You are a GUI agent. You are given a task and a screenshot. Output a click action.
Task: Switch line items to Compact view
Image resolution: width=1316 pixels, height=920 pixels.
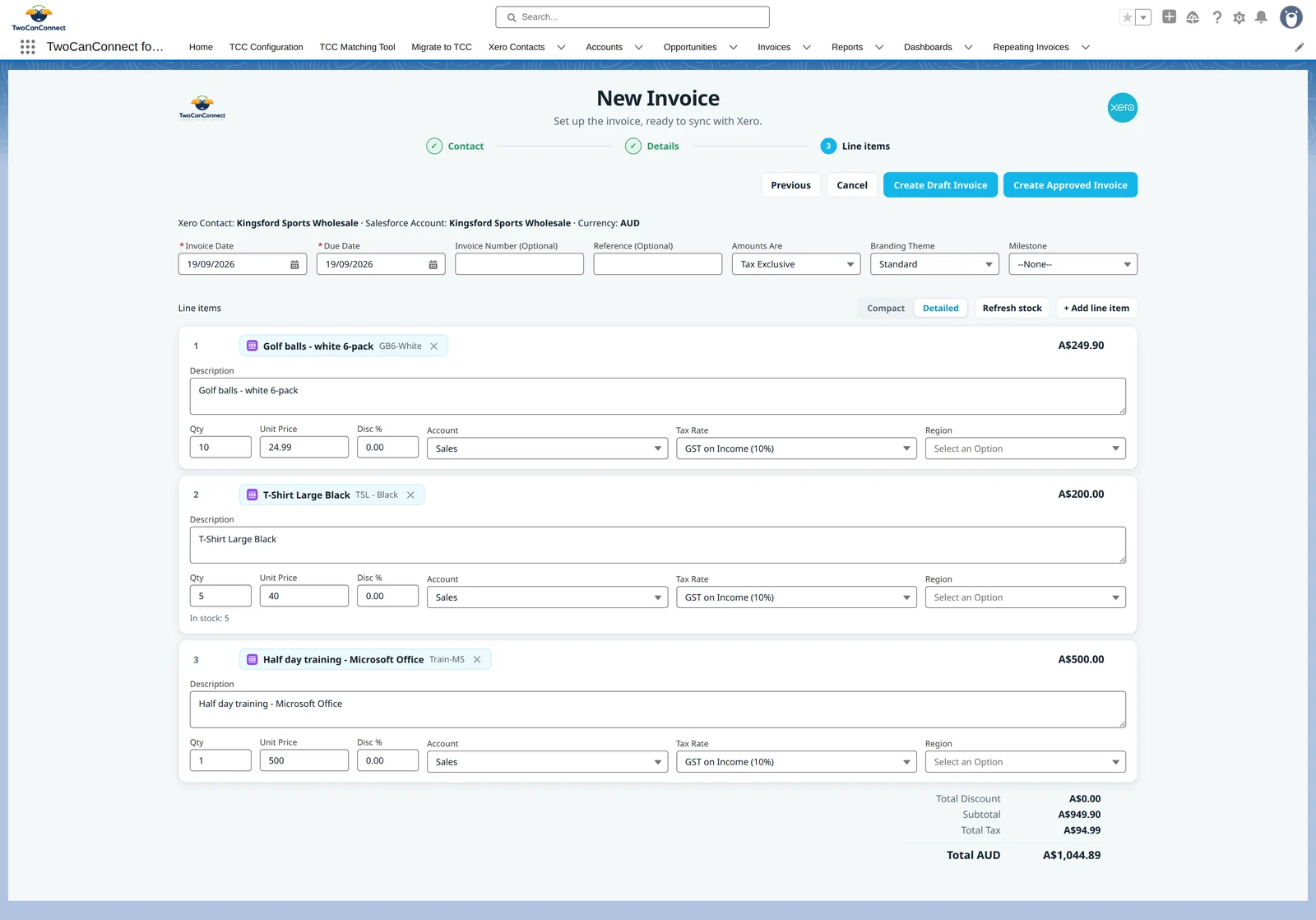pyautogui.click(x=886, y=309)
